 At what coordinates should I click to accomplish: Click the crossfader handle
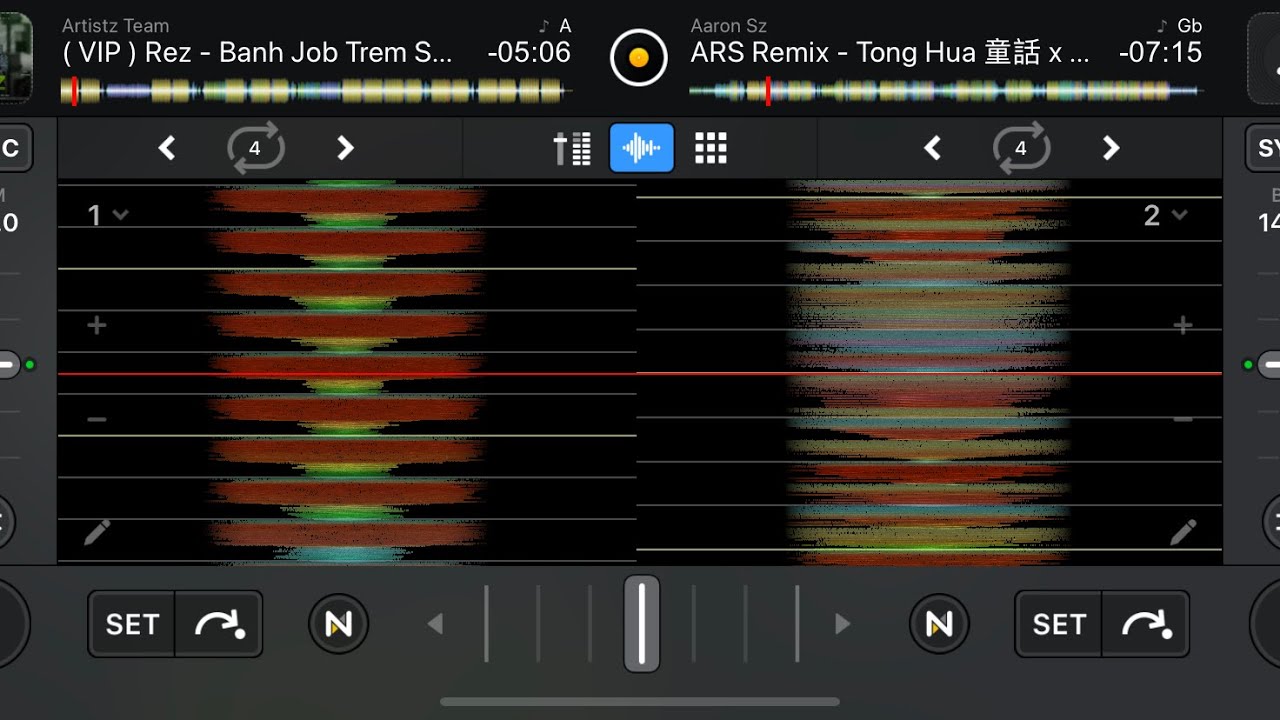point(641,623)
